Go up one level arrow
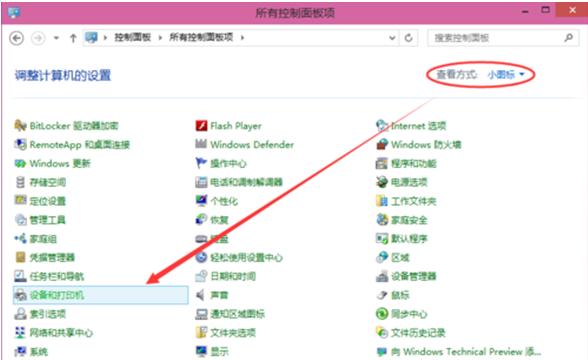 click(x=73, y=38)
